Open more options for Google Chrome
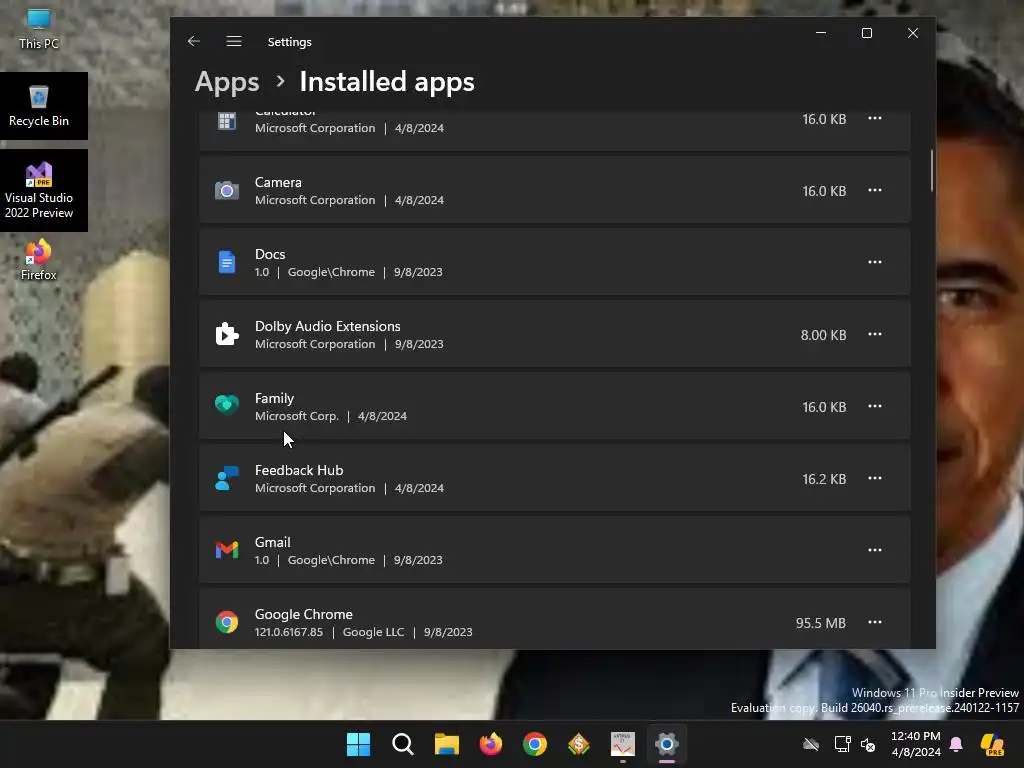The image size is (1024, 768). click(x=874, y=622)
